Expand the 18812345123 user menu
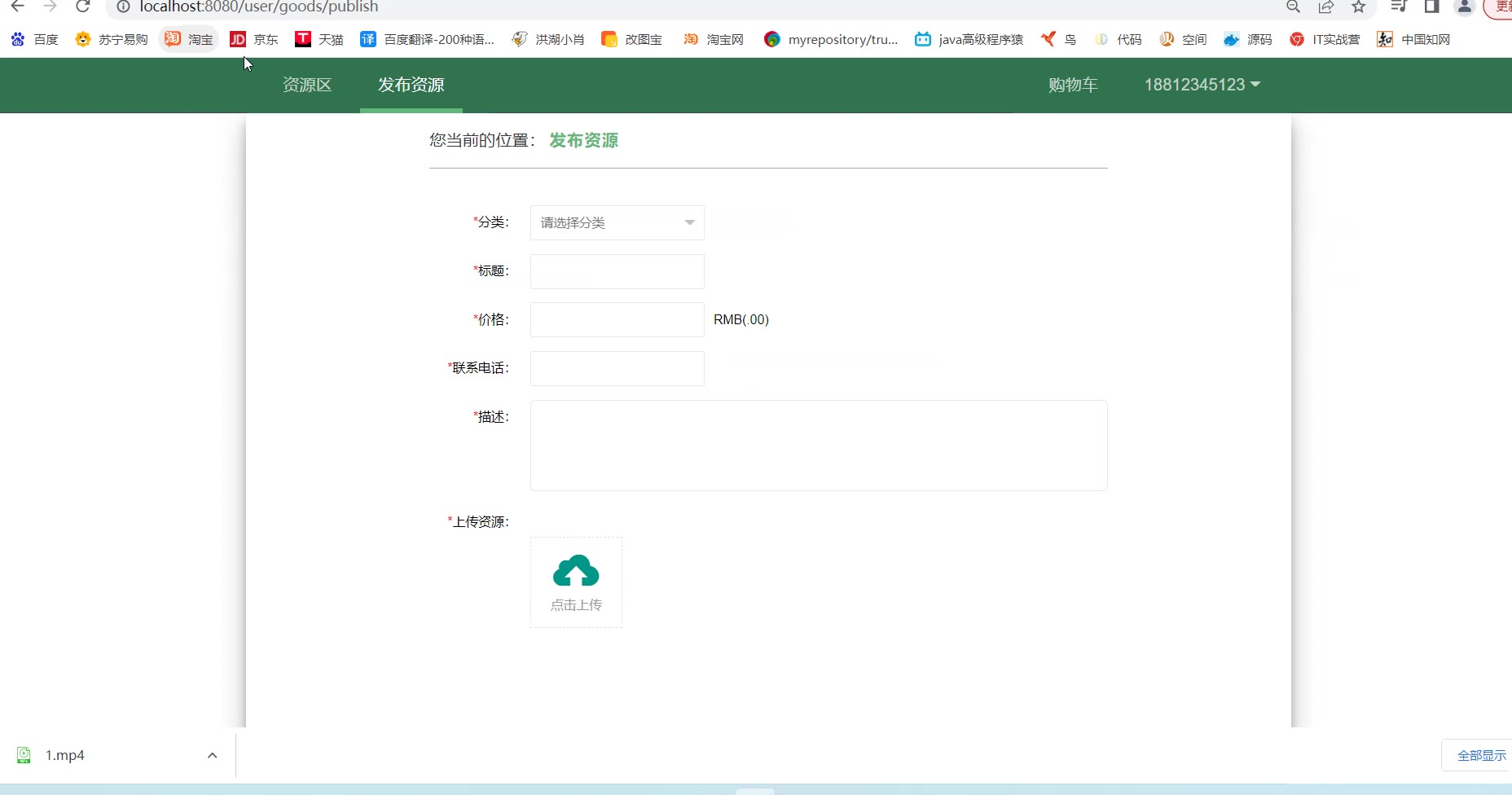The image size is (1512, 795). pyautogui.click(x=1202, y=85)
